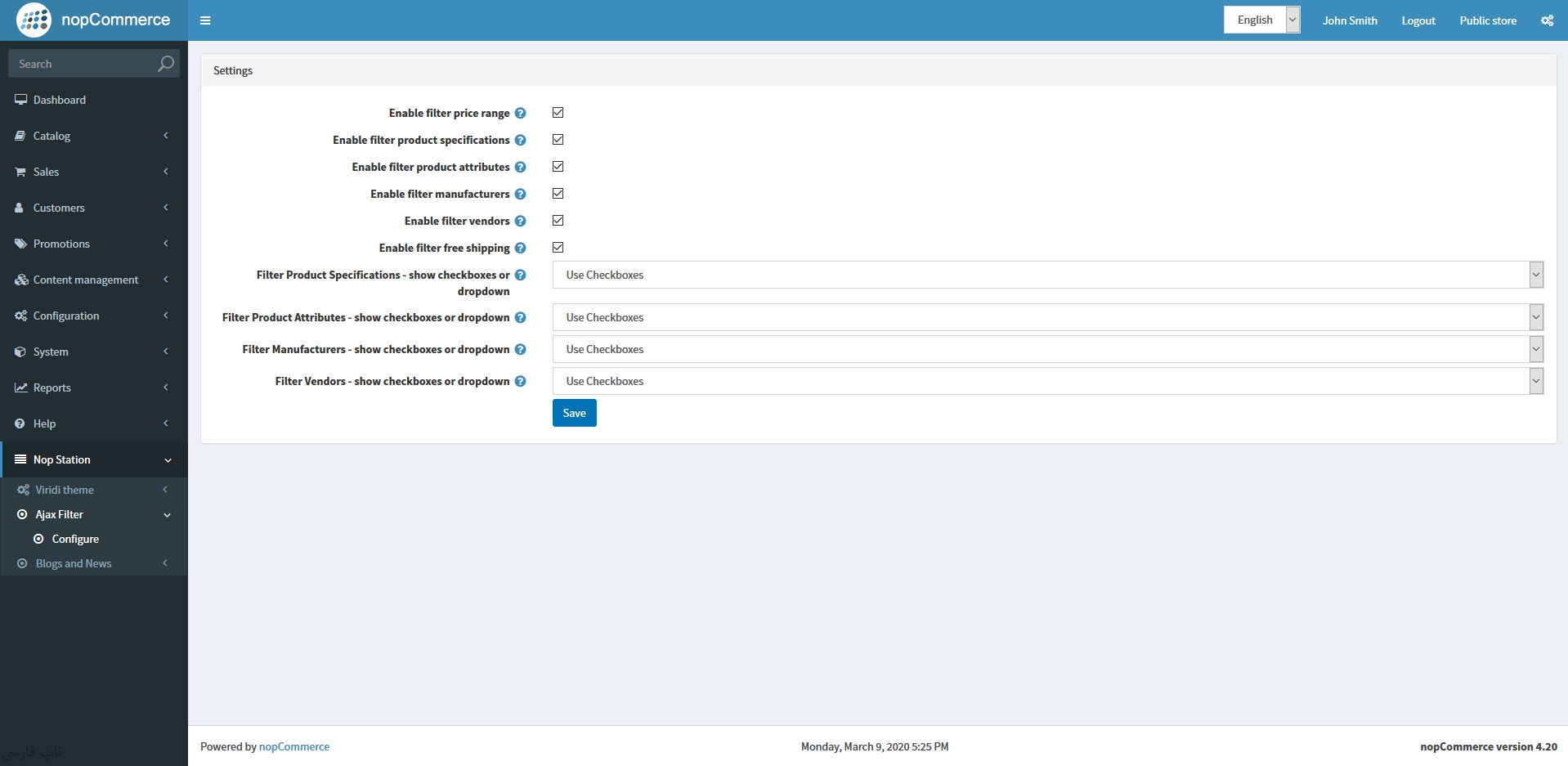Screen dimensions: 1568x766
Task: Click help icon beside Enable filter vendors
Action: 520,222
